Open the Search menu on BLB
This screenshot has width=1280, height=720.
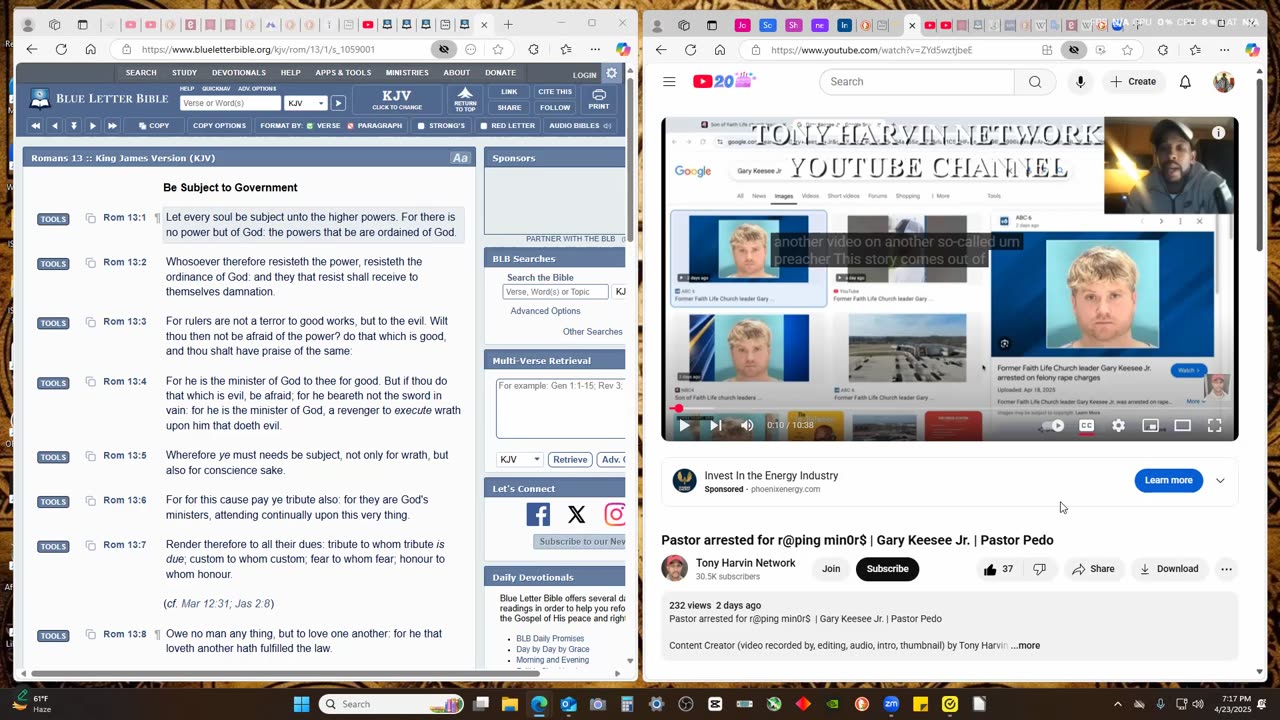coord(141,73)
